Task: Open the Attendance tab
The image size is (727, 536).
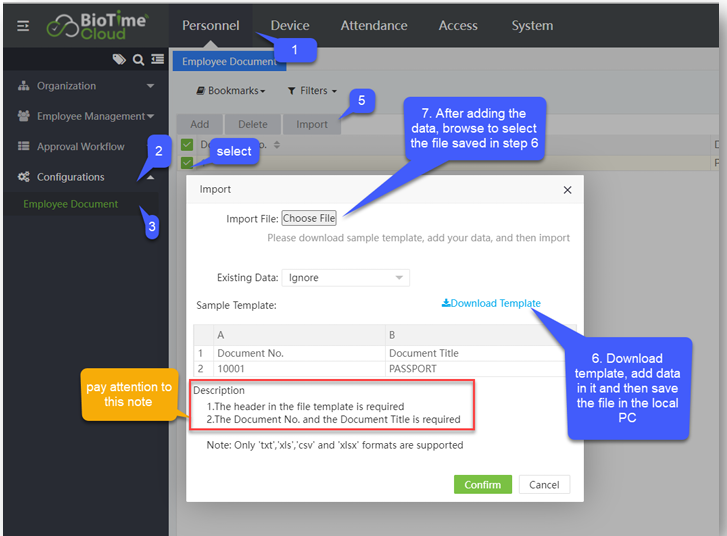Action: (x=374, y=25)
